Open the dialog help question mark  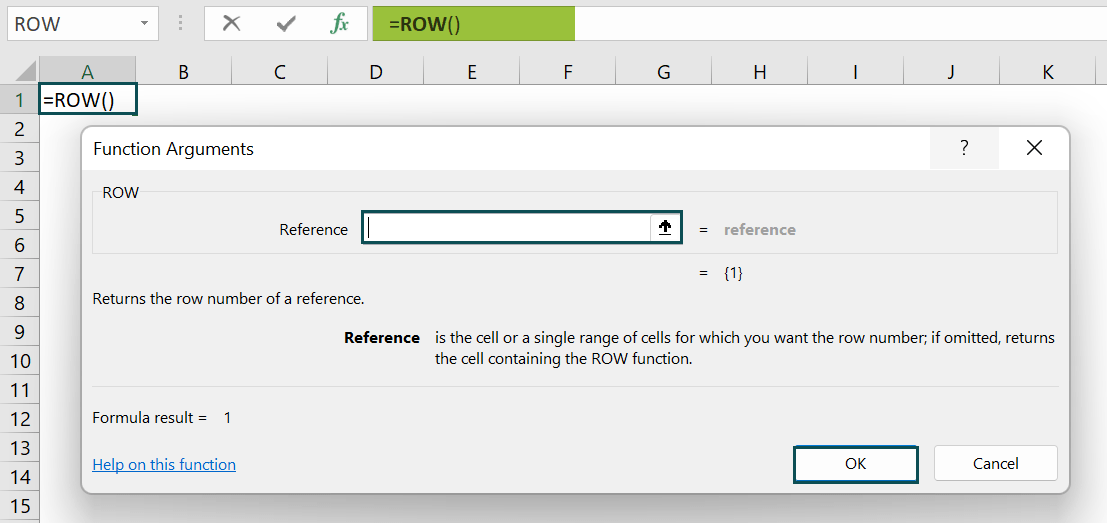[964, 148]
